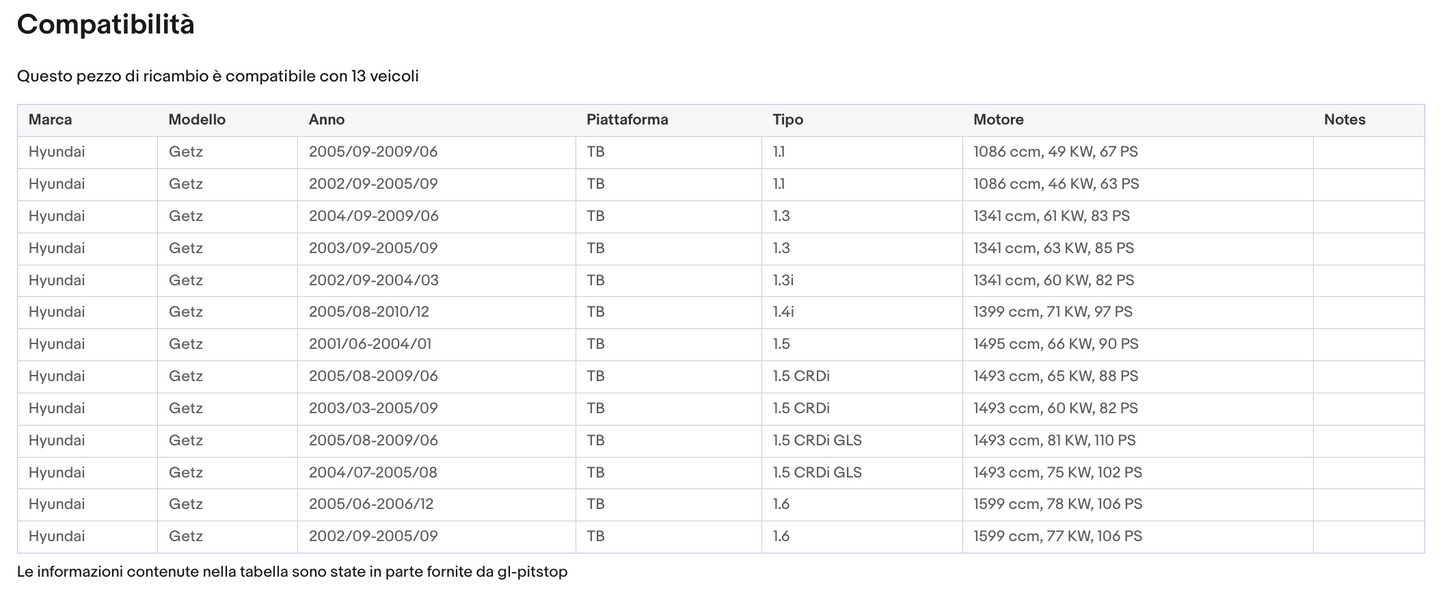Screen dimensions: 1445x602
Task: Click the Motore column header
Action: point(998,120)
